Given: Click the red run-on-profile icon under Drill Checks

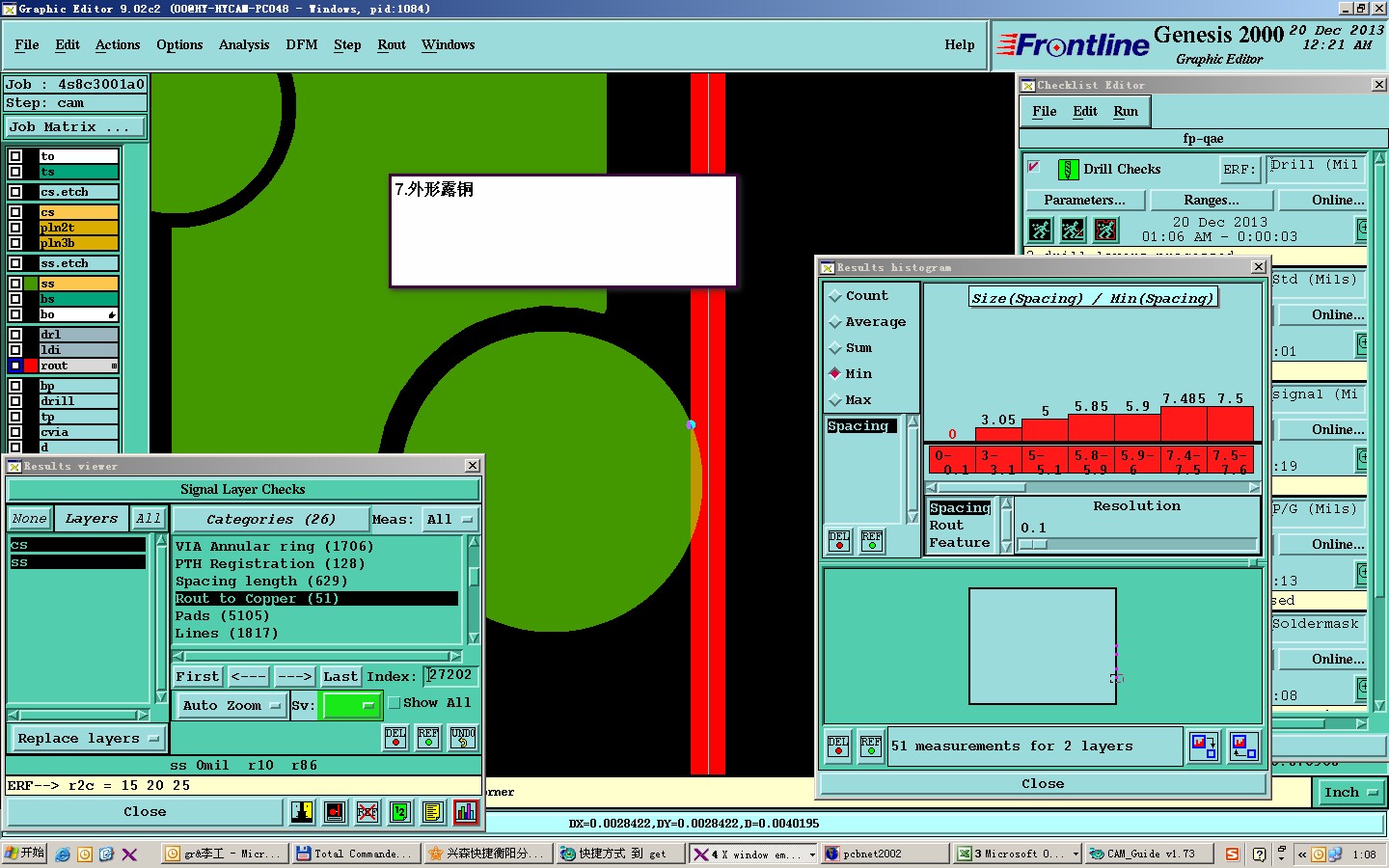Looking at the screenshot, I should point(1105,230).
